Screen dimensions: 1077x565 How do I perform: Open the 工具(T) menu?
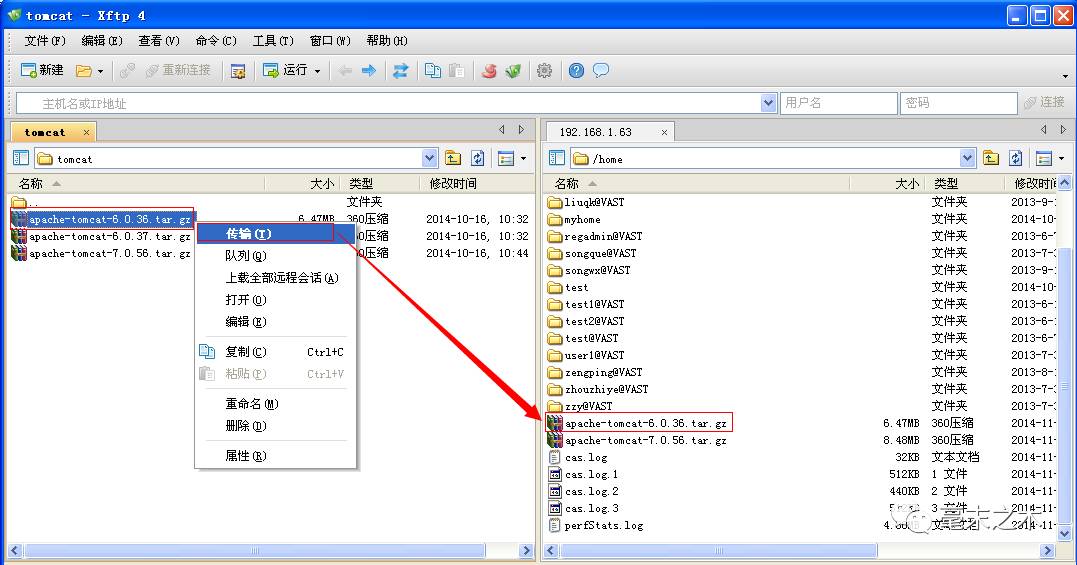(x=273, y=41)
